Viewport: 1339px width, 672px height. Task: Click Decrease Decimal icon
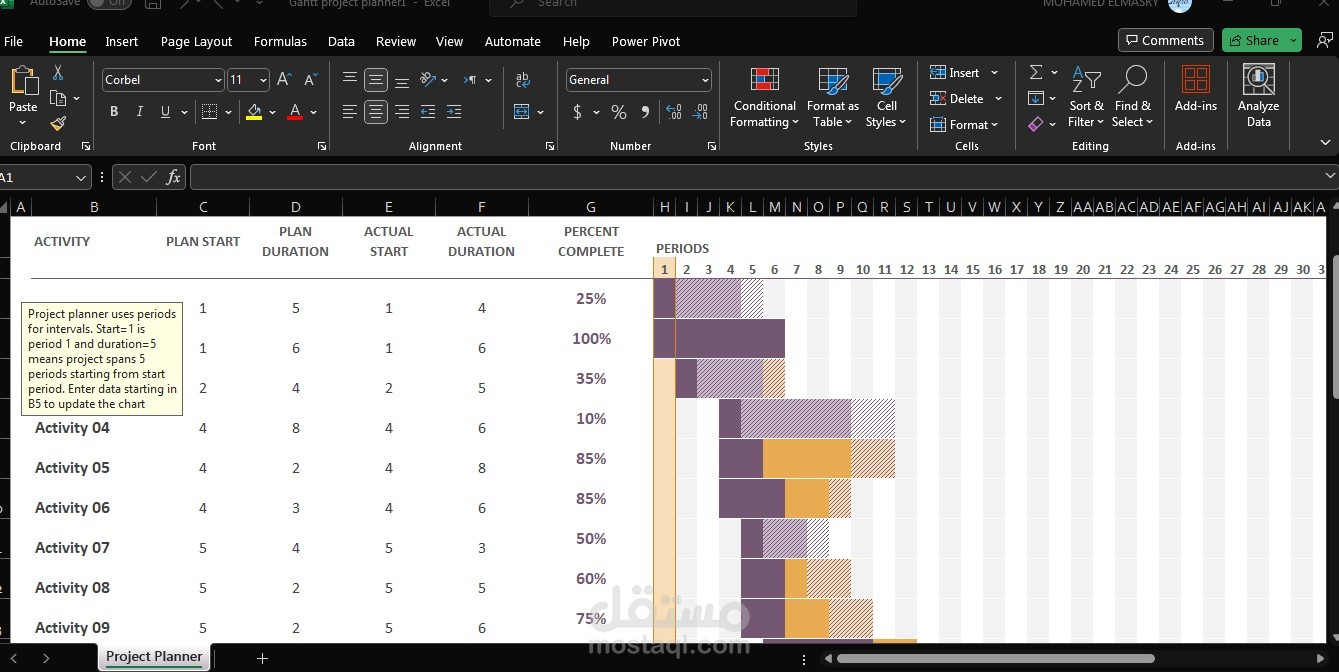point(700,112)
